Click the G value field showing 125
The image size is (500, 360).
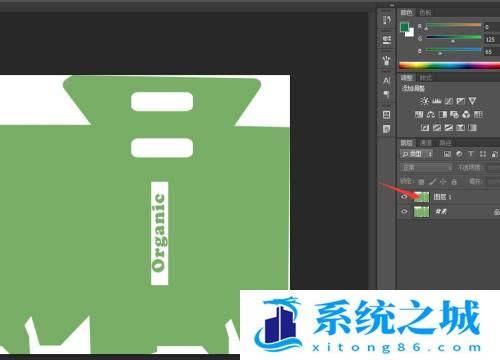coord(492,39)
